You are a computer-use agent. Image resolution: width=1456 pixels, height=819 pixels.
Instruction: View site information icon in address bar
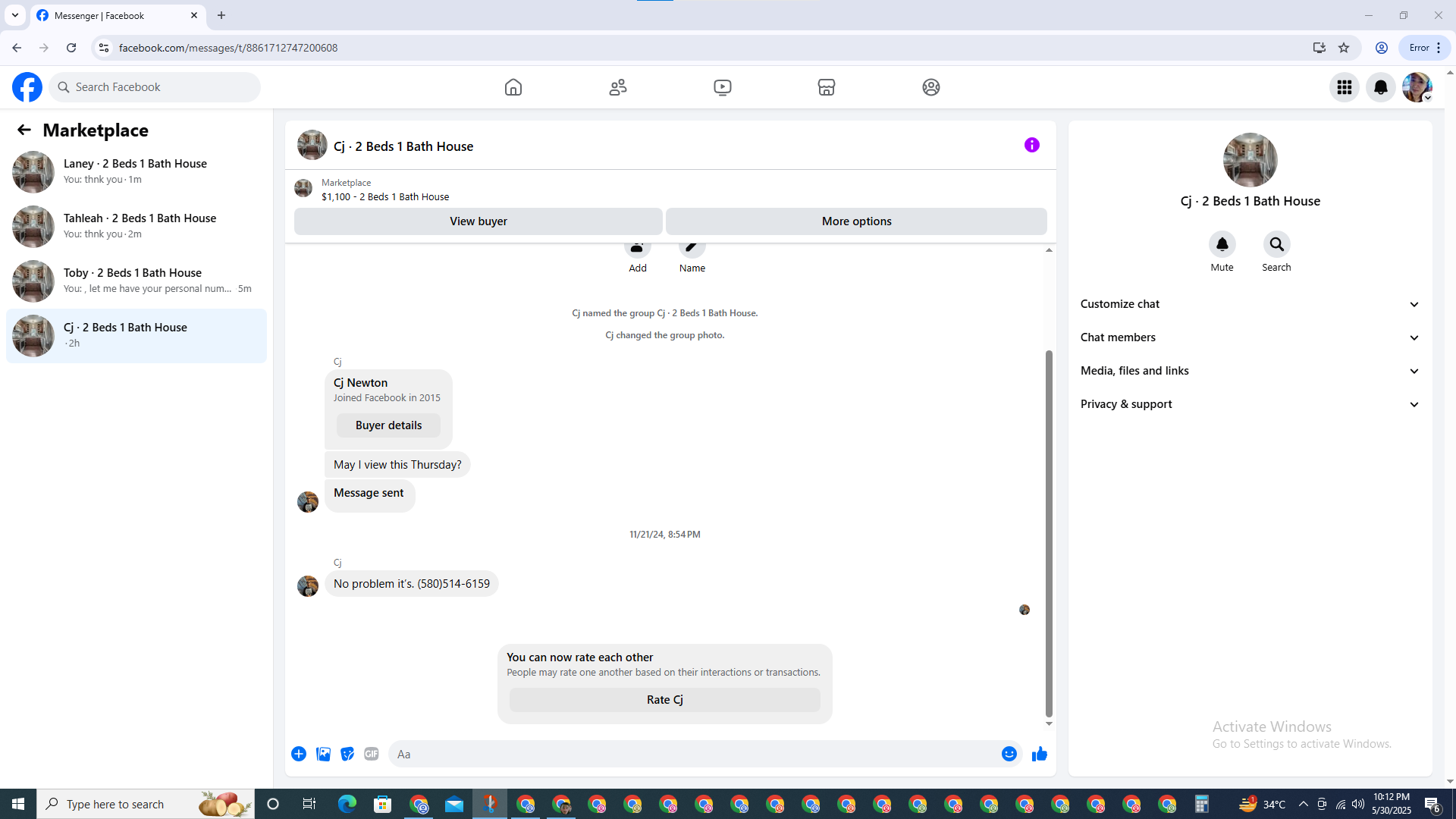104,48
